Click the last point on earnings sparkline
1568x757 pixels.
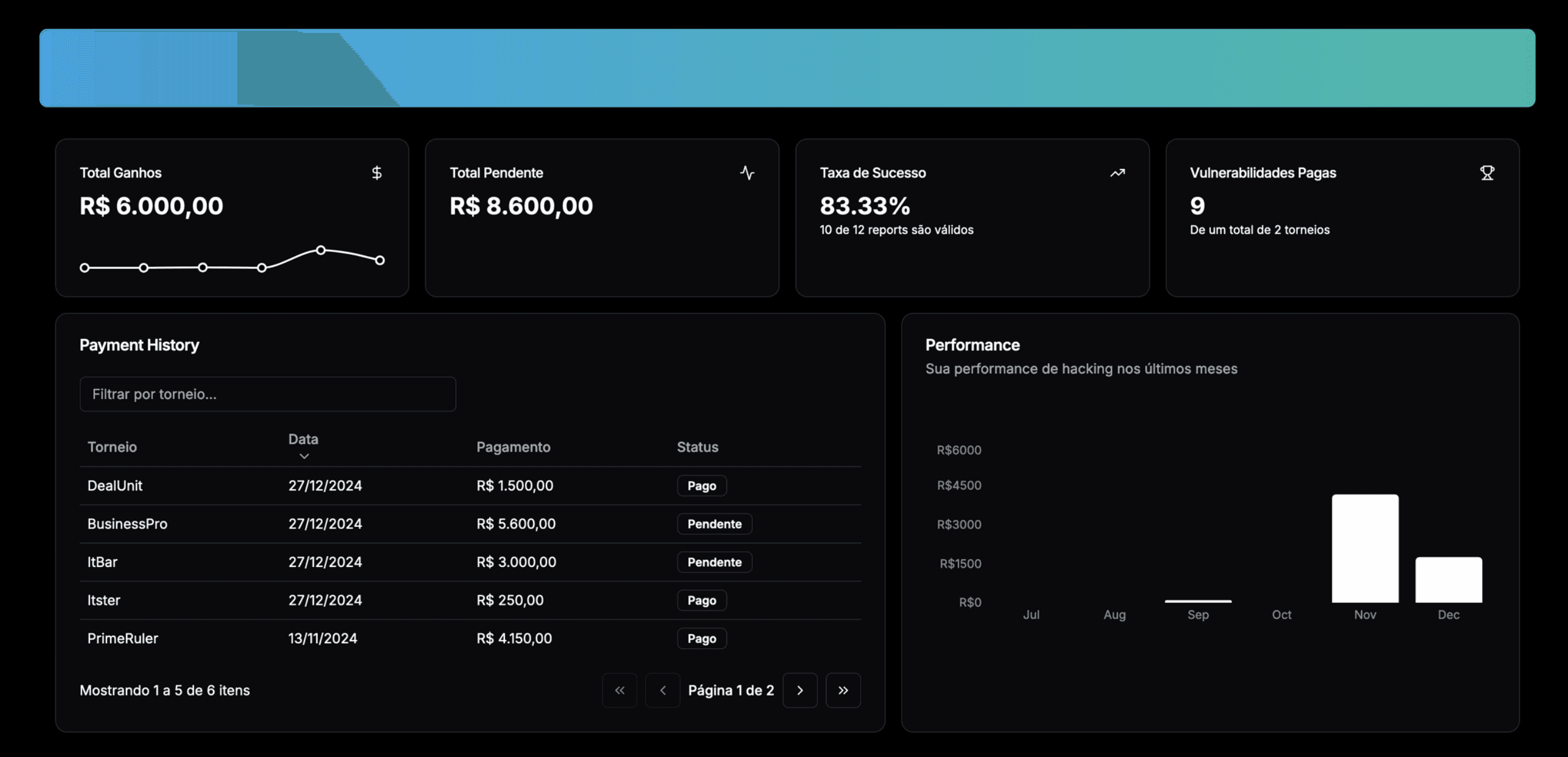tap(380, 260)
